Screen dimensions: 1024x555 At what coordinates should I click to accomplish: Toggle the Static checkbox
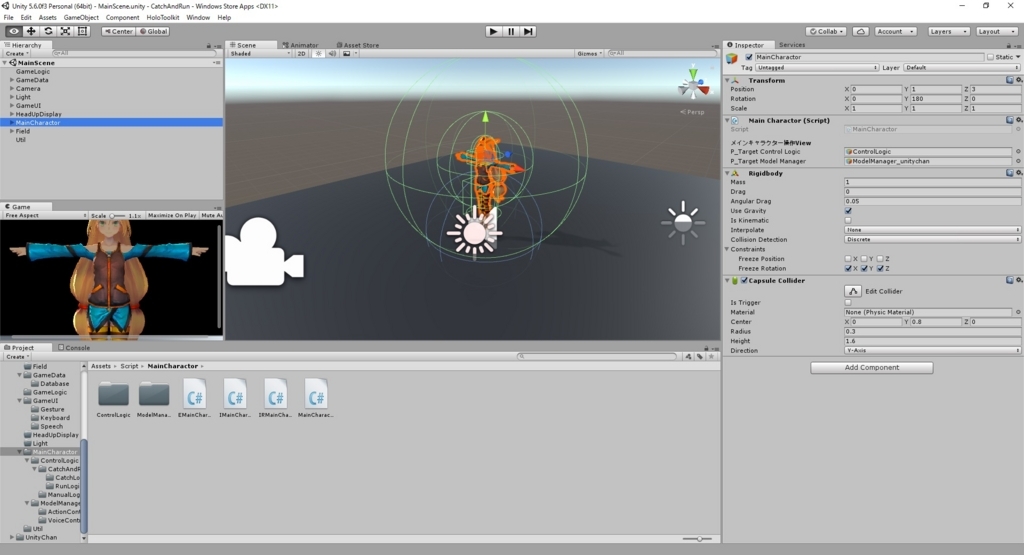click(990, 57)
